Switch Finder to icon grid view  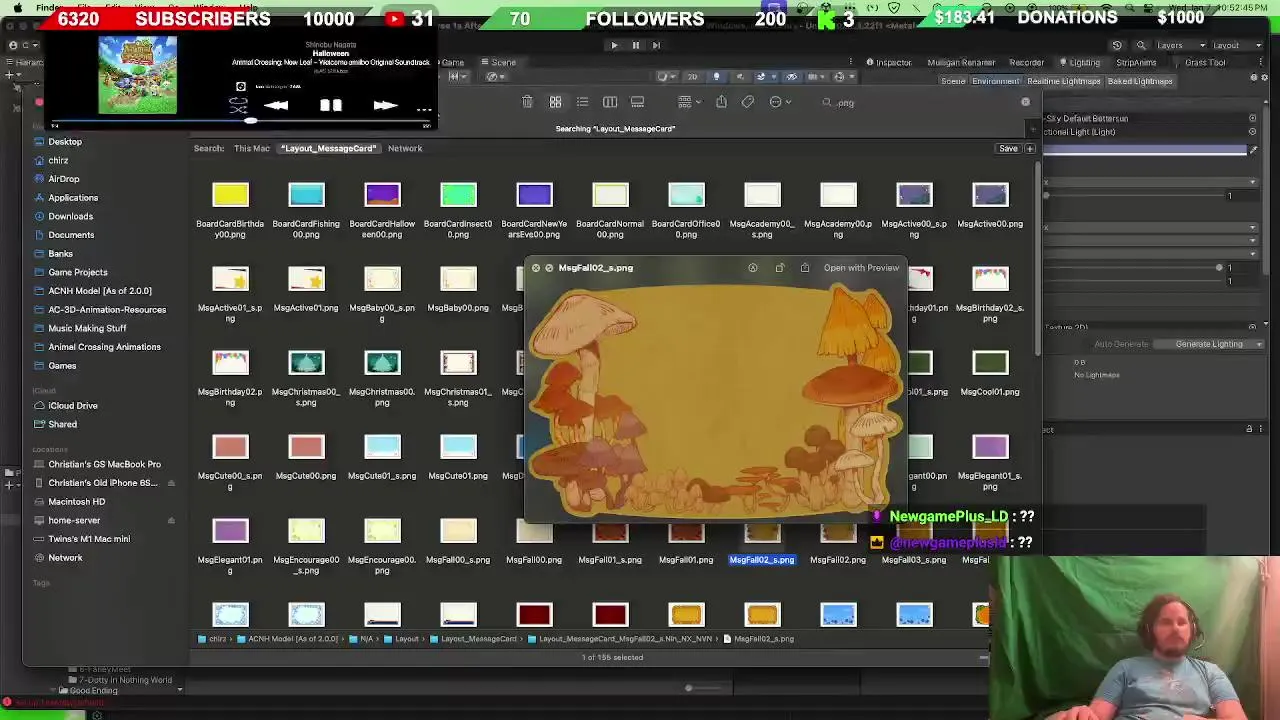(555, 102)
